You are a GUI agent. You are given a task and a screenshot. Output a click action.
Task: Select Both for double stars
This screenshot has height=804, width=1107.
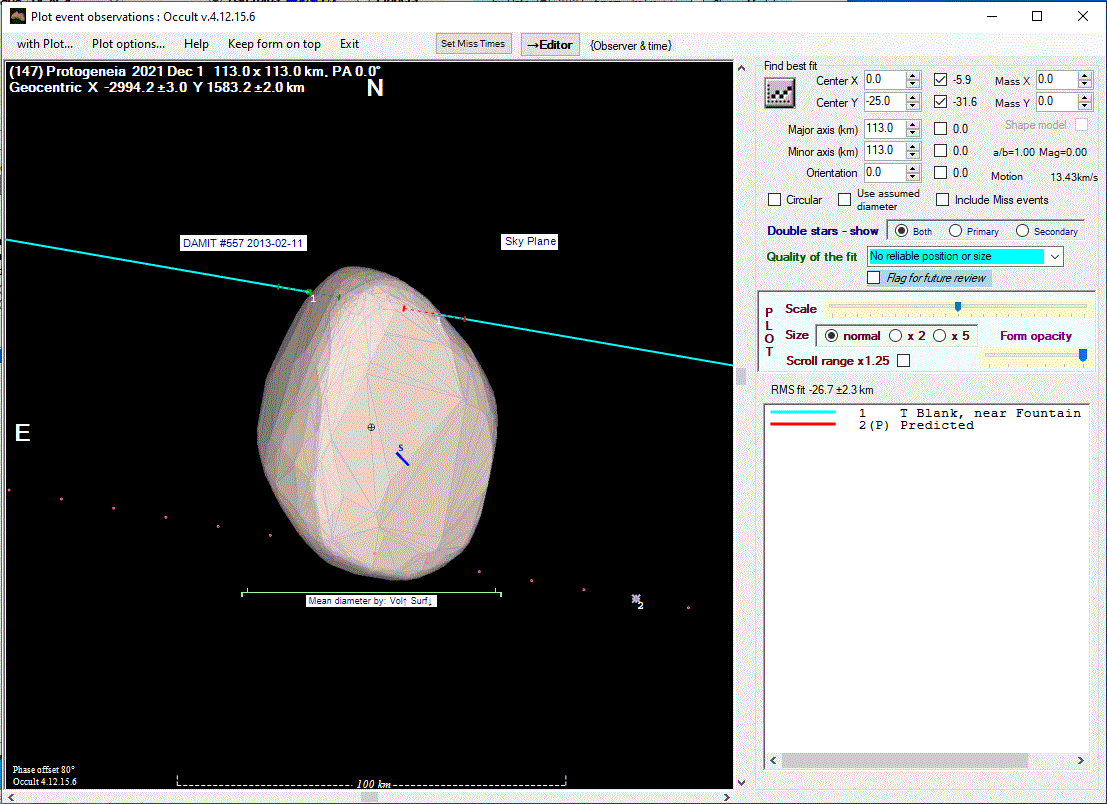point(902,231)
